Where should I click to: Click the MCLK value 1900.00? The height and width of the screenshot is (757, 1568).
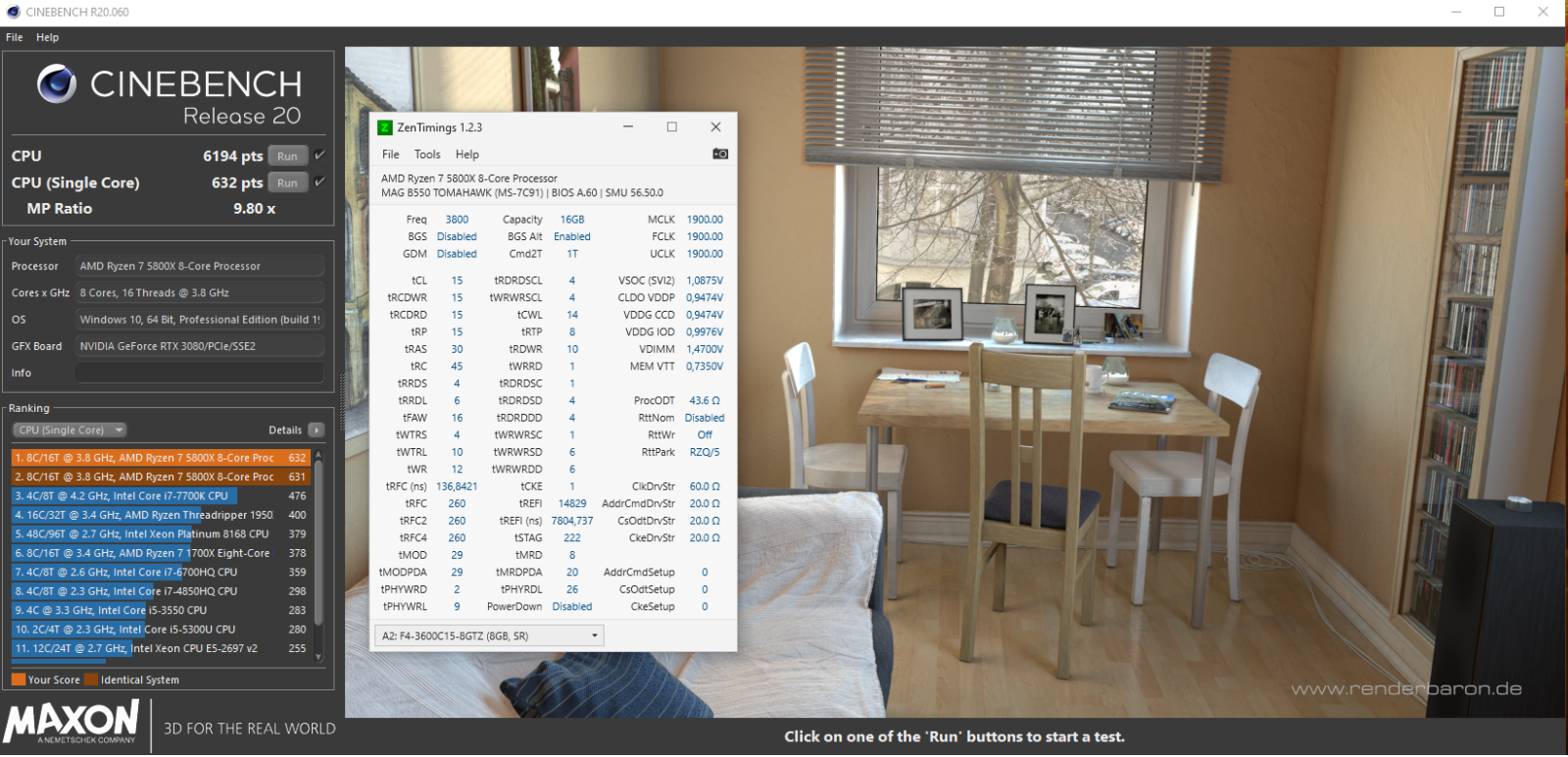tap(705, 220)
